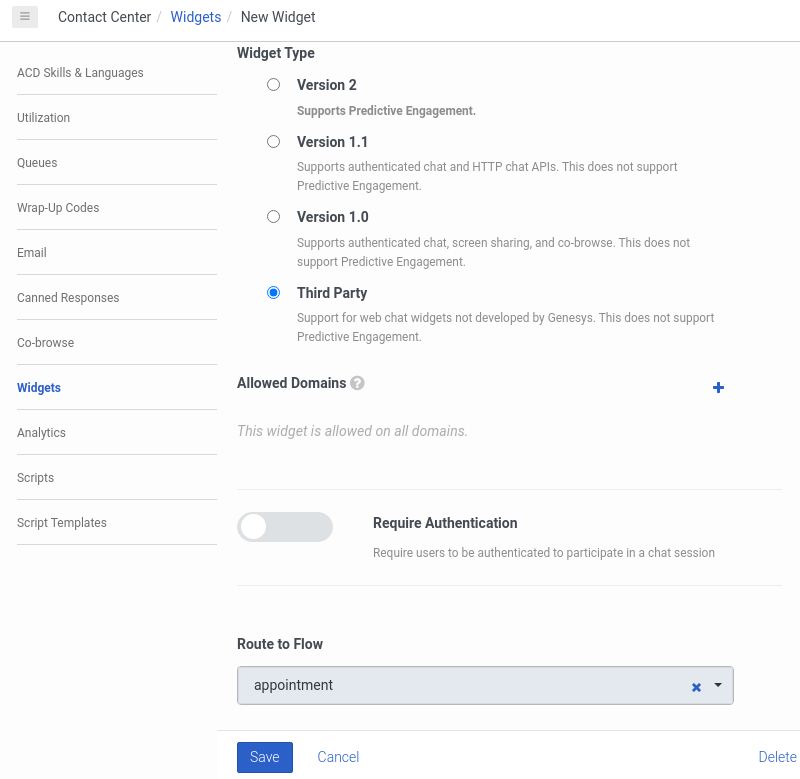Cancel widget creation

[338, 757]
